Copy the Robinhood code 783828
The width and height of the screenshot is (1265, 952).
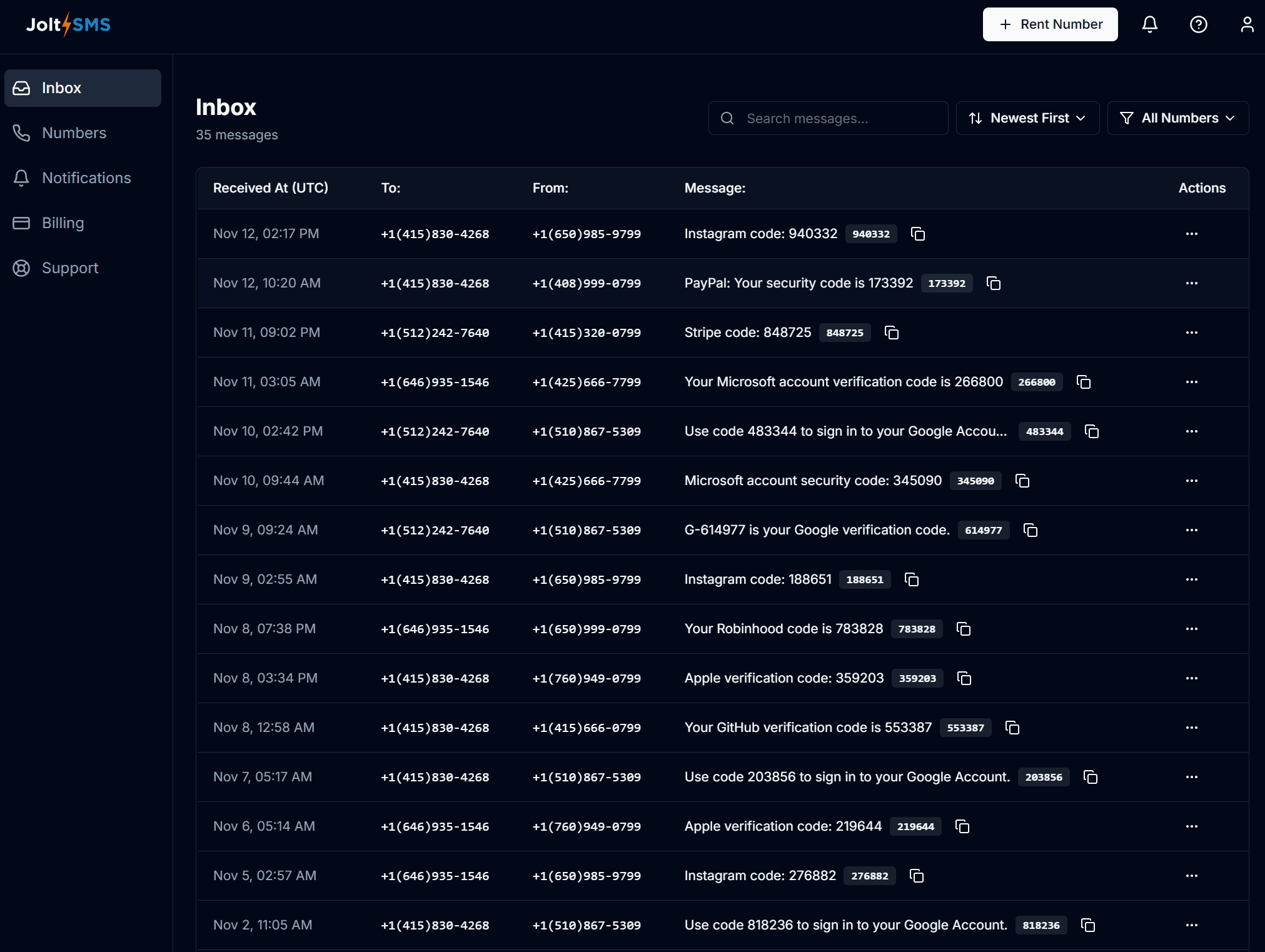click(x=963, y=629)
